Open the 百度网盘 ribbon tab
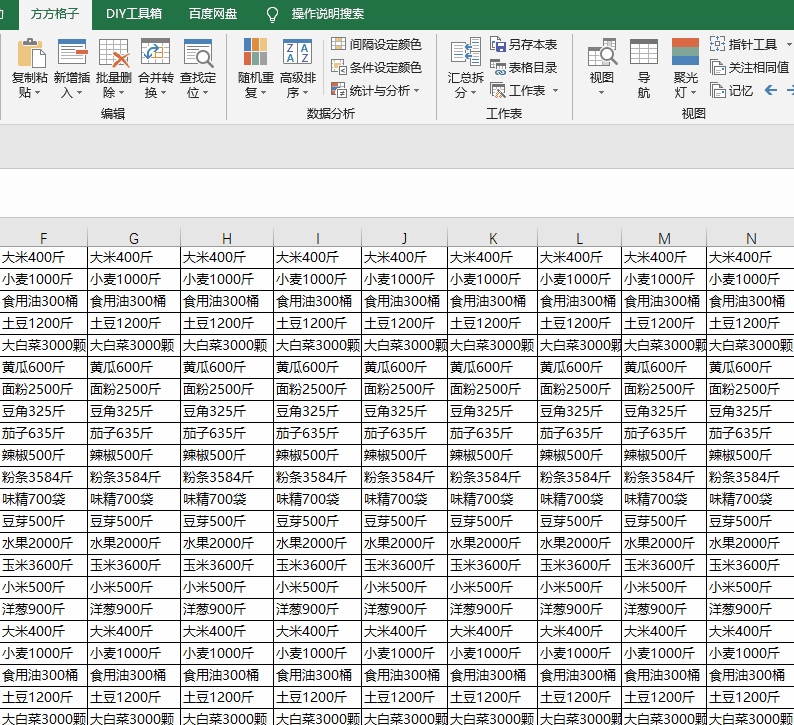 coord(213,14)
